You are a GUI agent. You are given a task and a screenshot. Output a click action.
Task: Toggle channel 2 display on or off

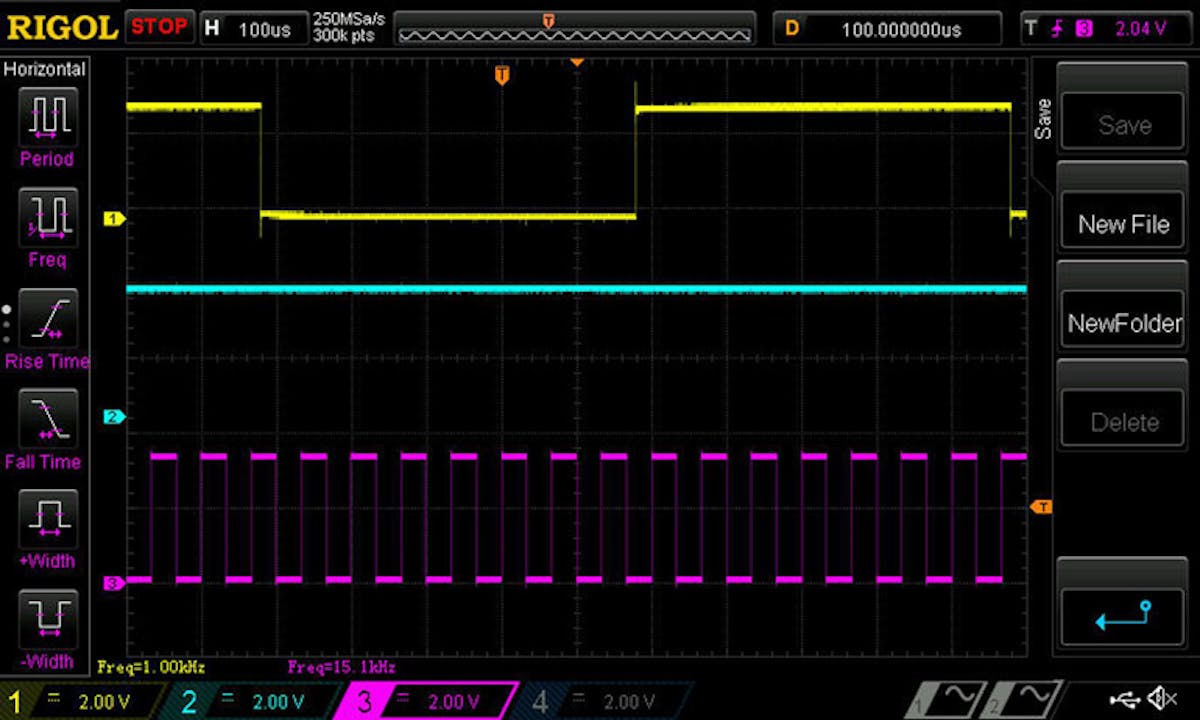[190, 701]
